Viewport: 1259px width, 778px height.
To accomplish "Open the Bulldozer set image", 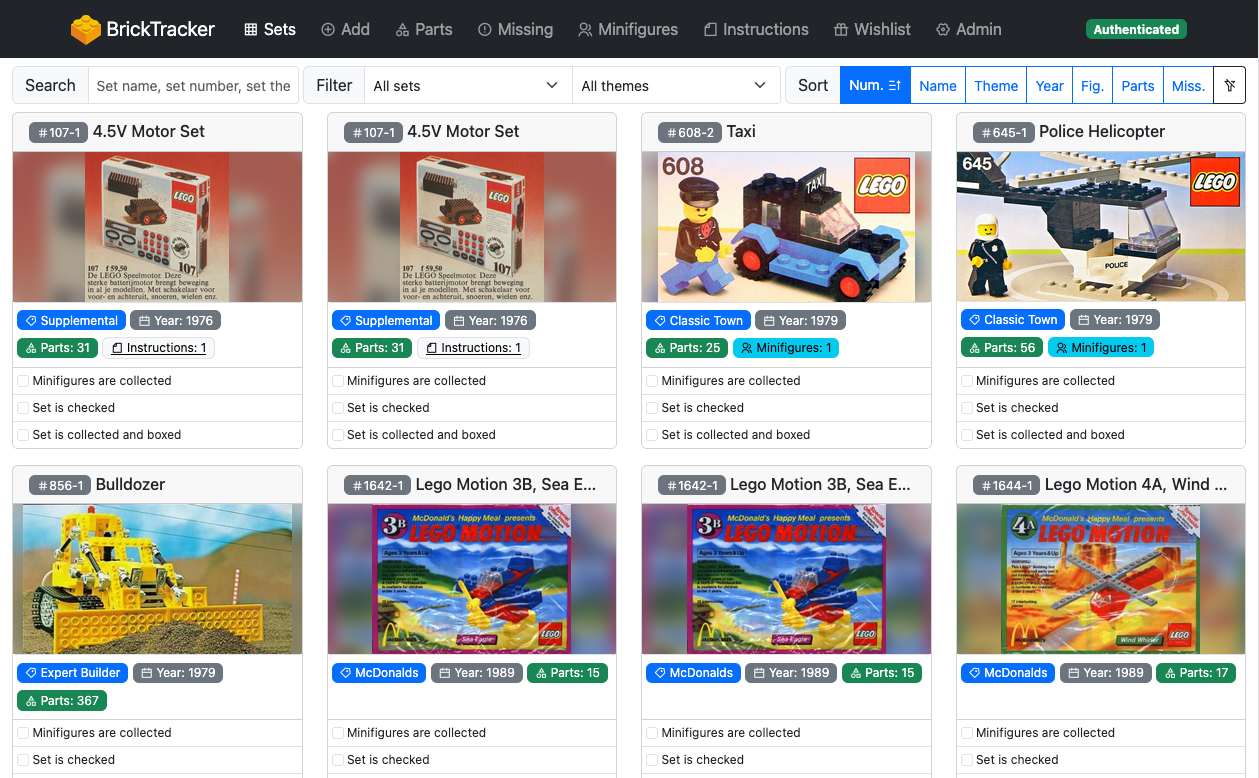I will pos(157,579).
